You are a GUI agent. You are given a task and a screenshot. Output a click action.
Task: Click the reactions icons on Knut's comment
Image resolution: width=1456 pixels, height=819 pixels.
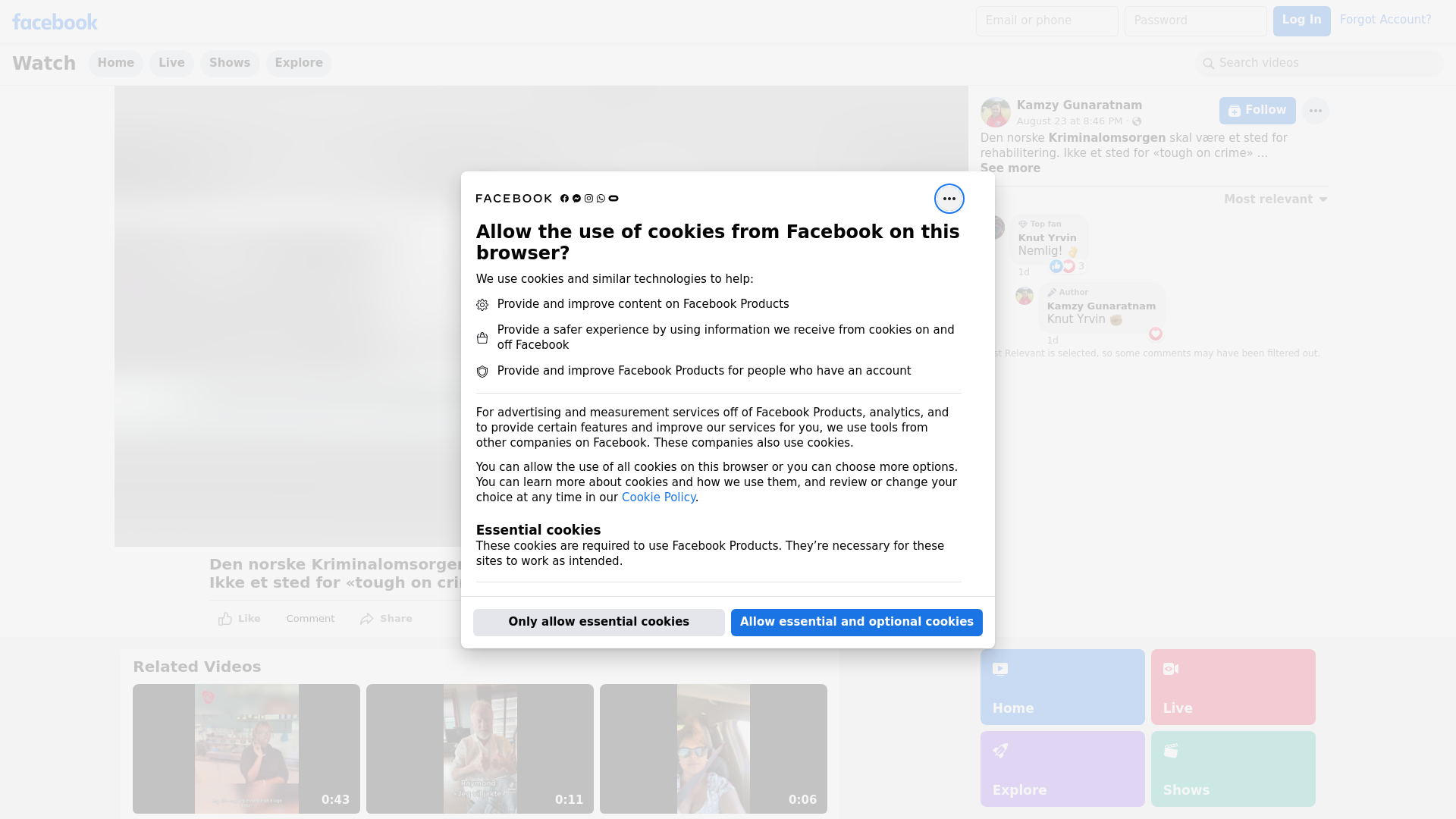pos(1062,266)
